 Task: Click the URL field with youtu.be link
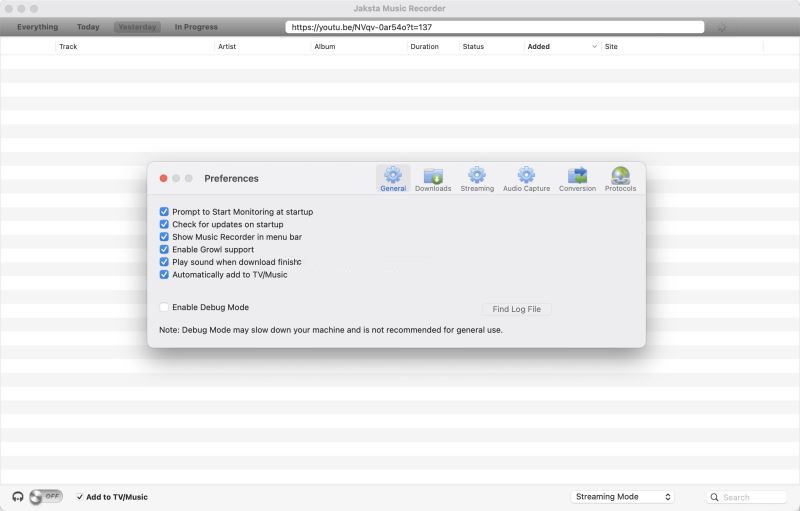[x=494, y=28]
